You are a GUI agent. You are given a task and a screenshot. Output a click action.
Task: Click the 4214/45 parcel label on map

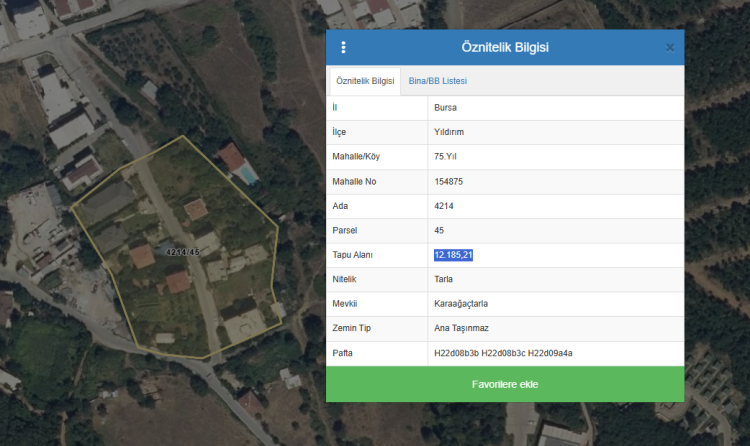point(183,252)
